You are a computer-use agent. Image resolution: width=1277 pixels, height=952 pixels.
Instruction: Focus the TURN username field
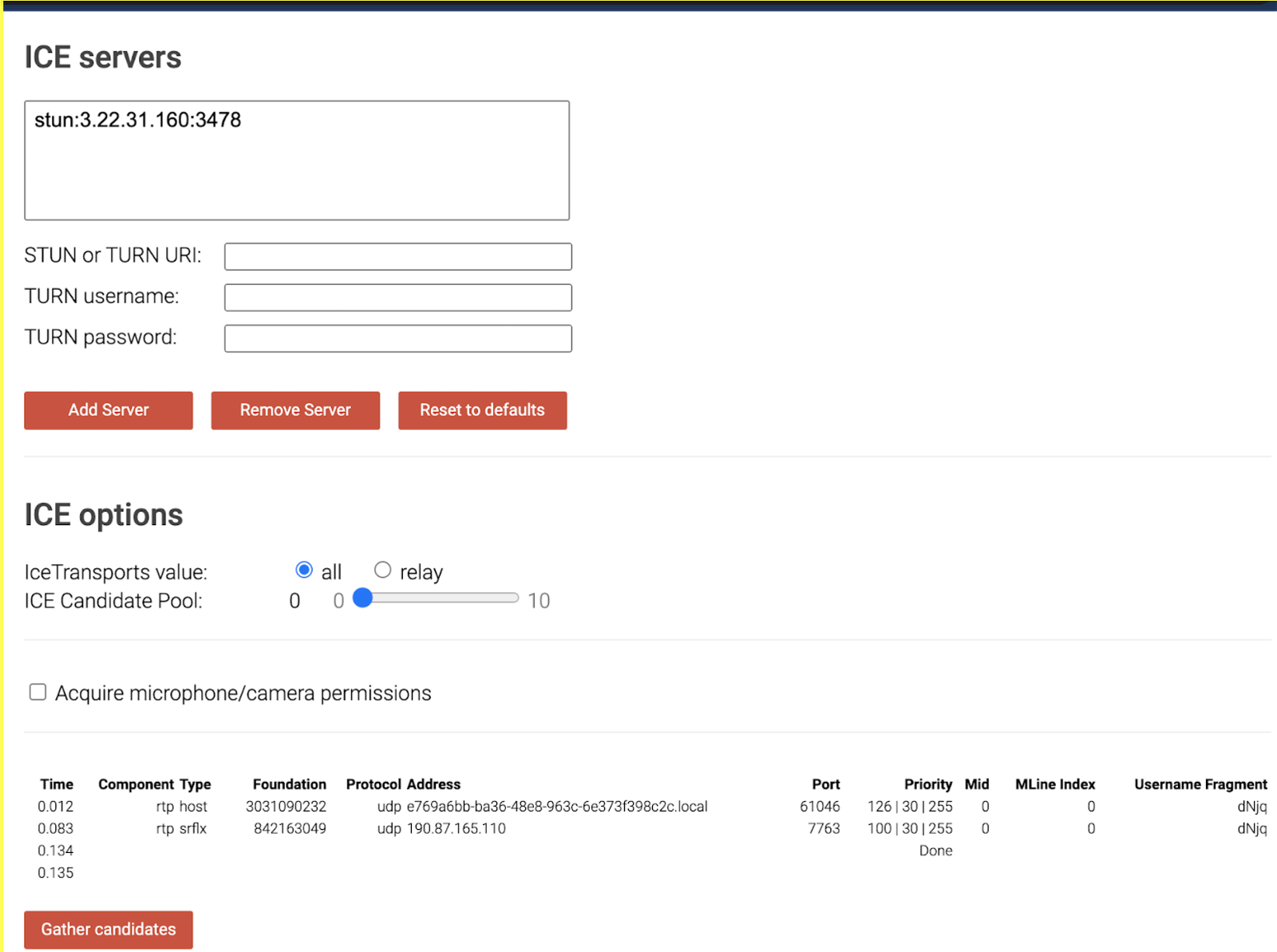(397, 298)
